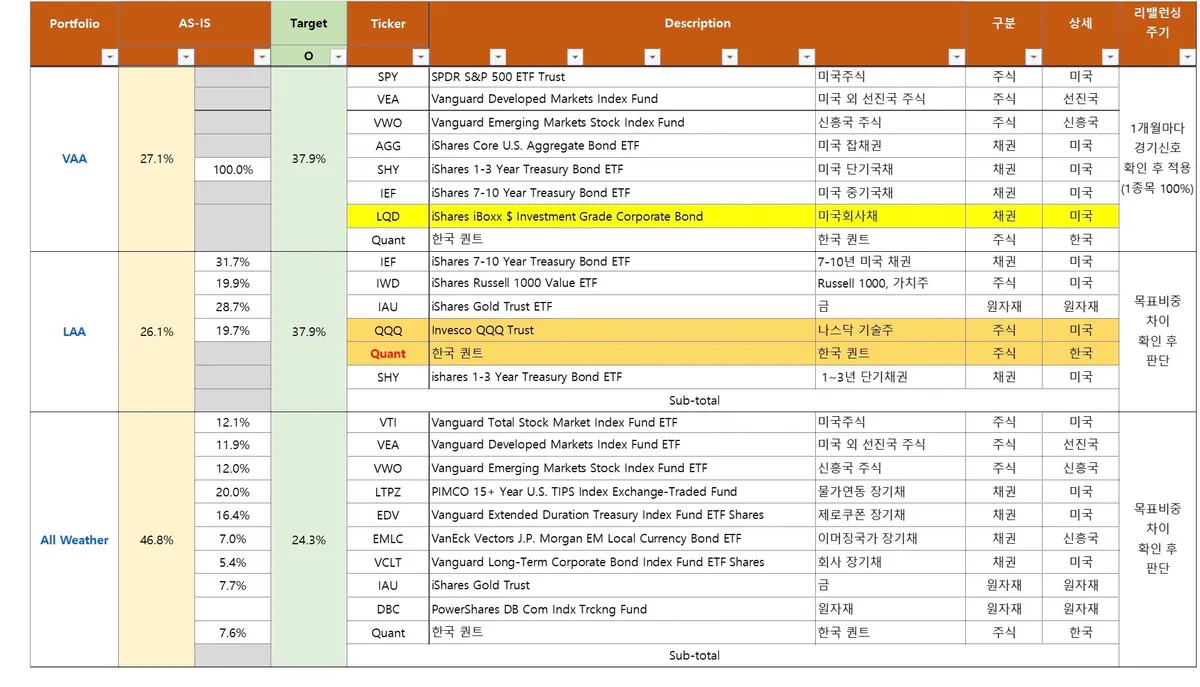Select iShares Core U.S. Aggregate Bond ETF cell
Viewport: 1200px width, 687px height.
(622, 146)
